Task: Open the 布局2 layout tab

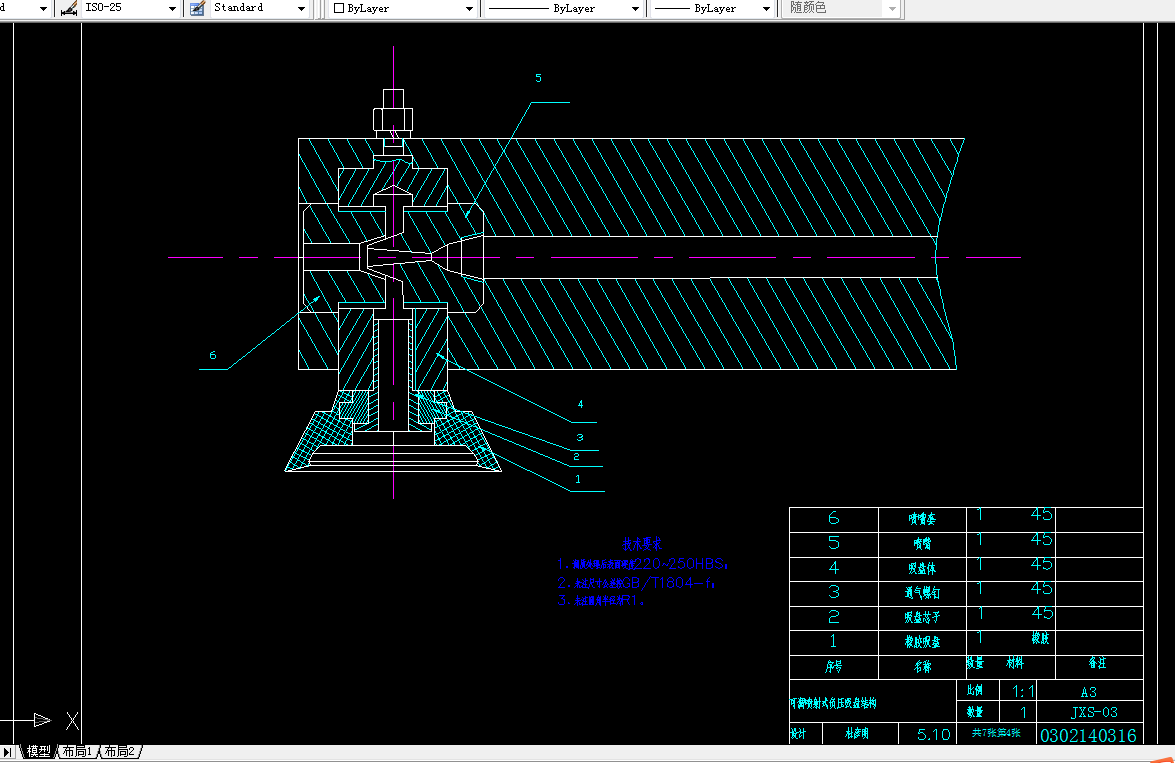Action: [x=120, y=751]
